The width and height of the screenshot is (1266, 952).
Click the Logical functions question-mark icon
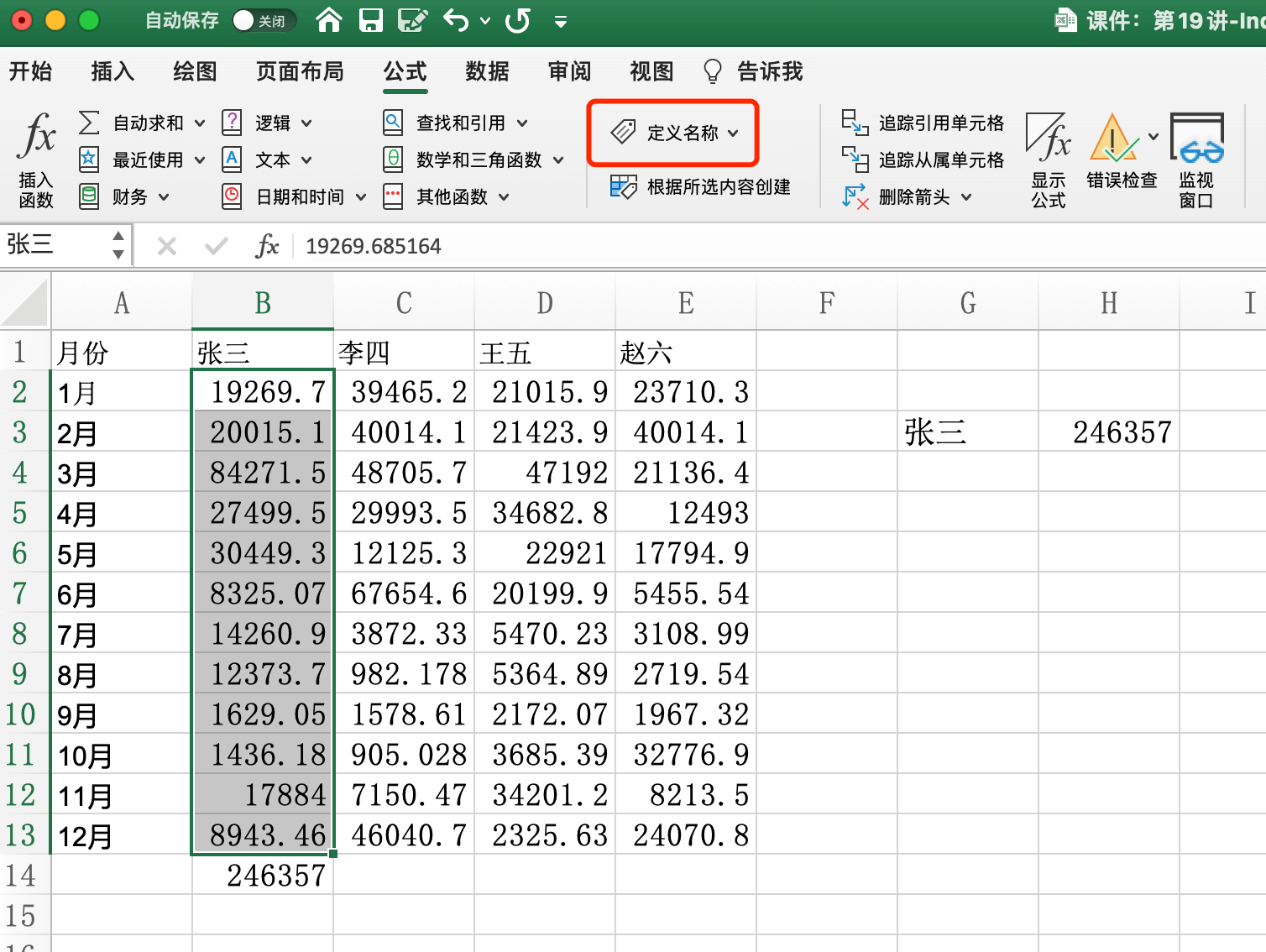(232, 123)
